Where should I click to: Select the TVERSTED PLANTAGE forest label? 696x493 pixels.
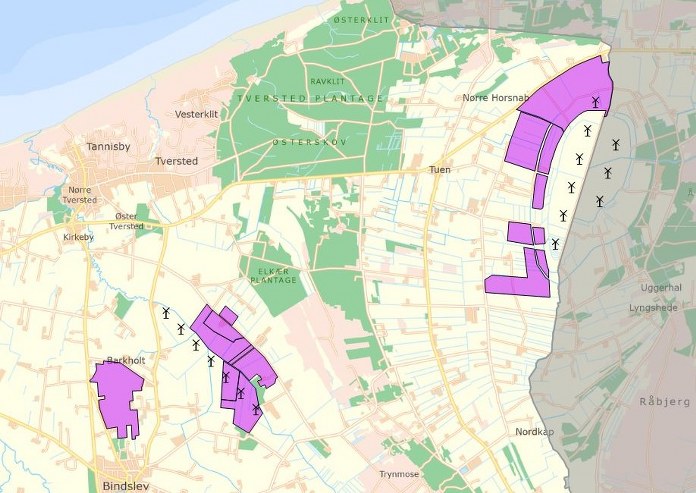point(311,98)
